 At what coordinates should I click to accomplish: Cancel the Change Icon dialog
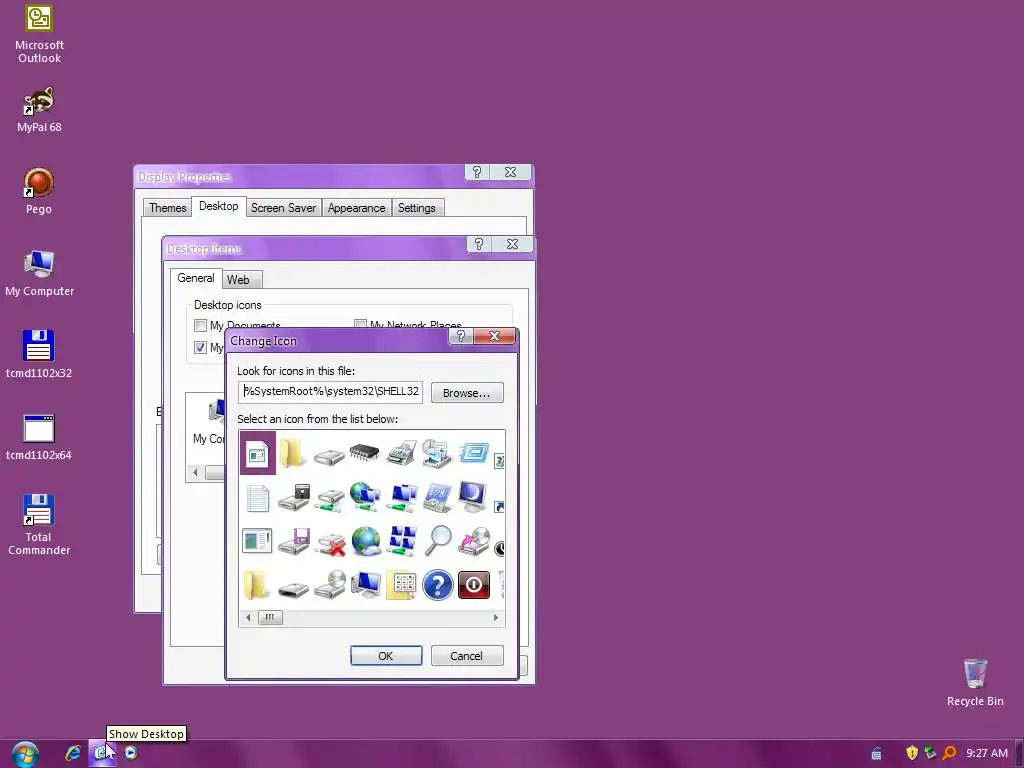467,656
